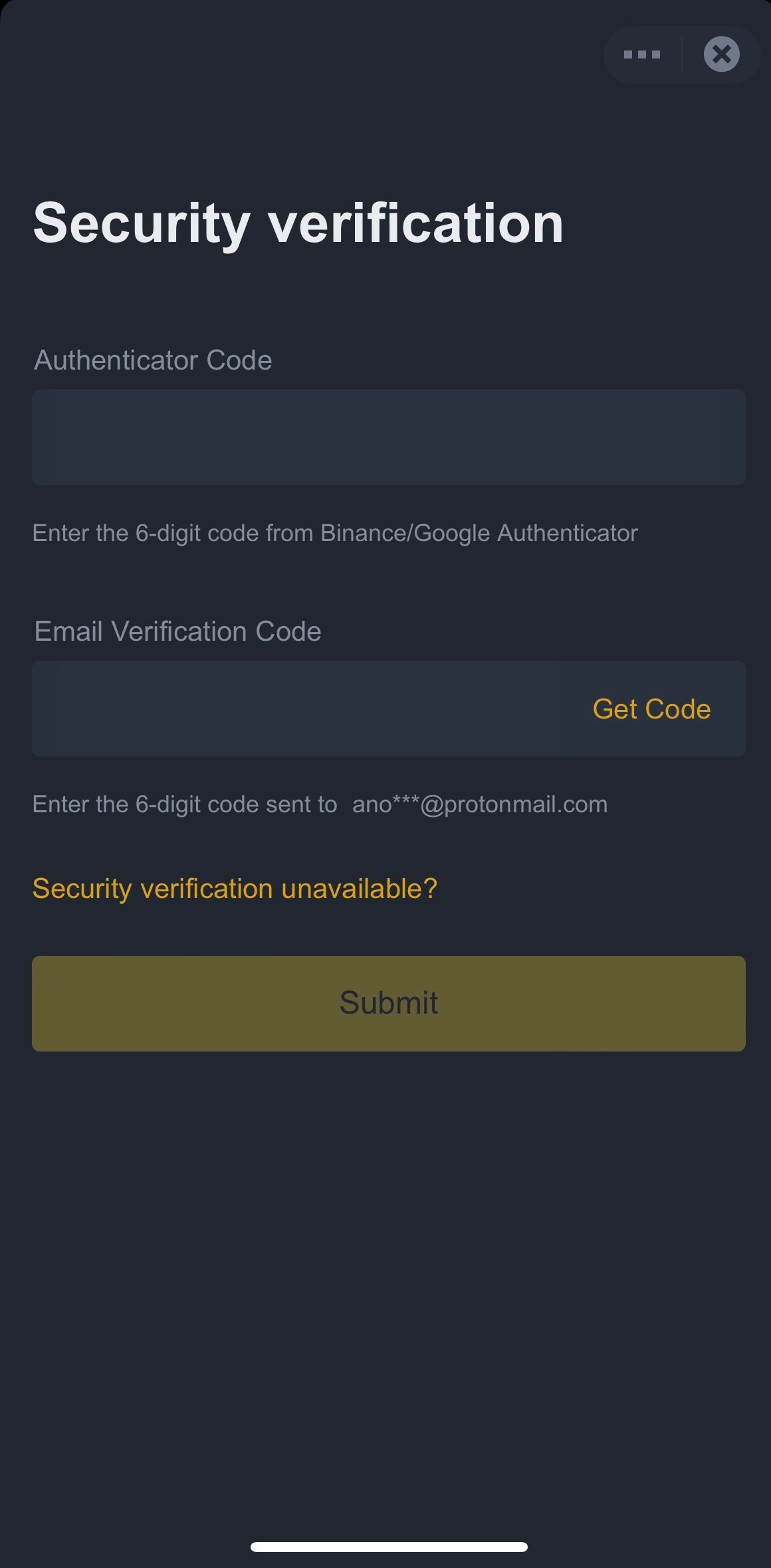Focus the Authenticator Code input field
Viewport: 771px width, 1568px height.
(388, 437)
